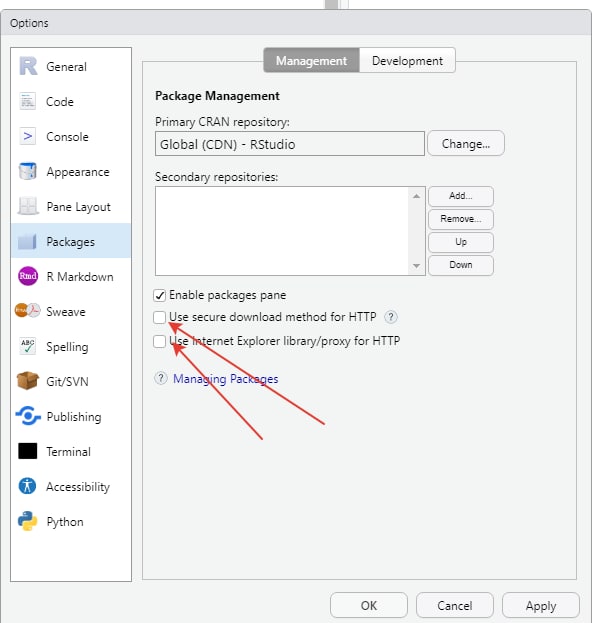592x623 pixels.
Task: Click OK to confirm options
Action: tap(369, 606)
